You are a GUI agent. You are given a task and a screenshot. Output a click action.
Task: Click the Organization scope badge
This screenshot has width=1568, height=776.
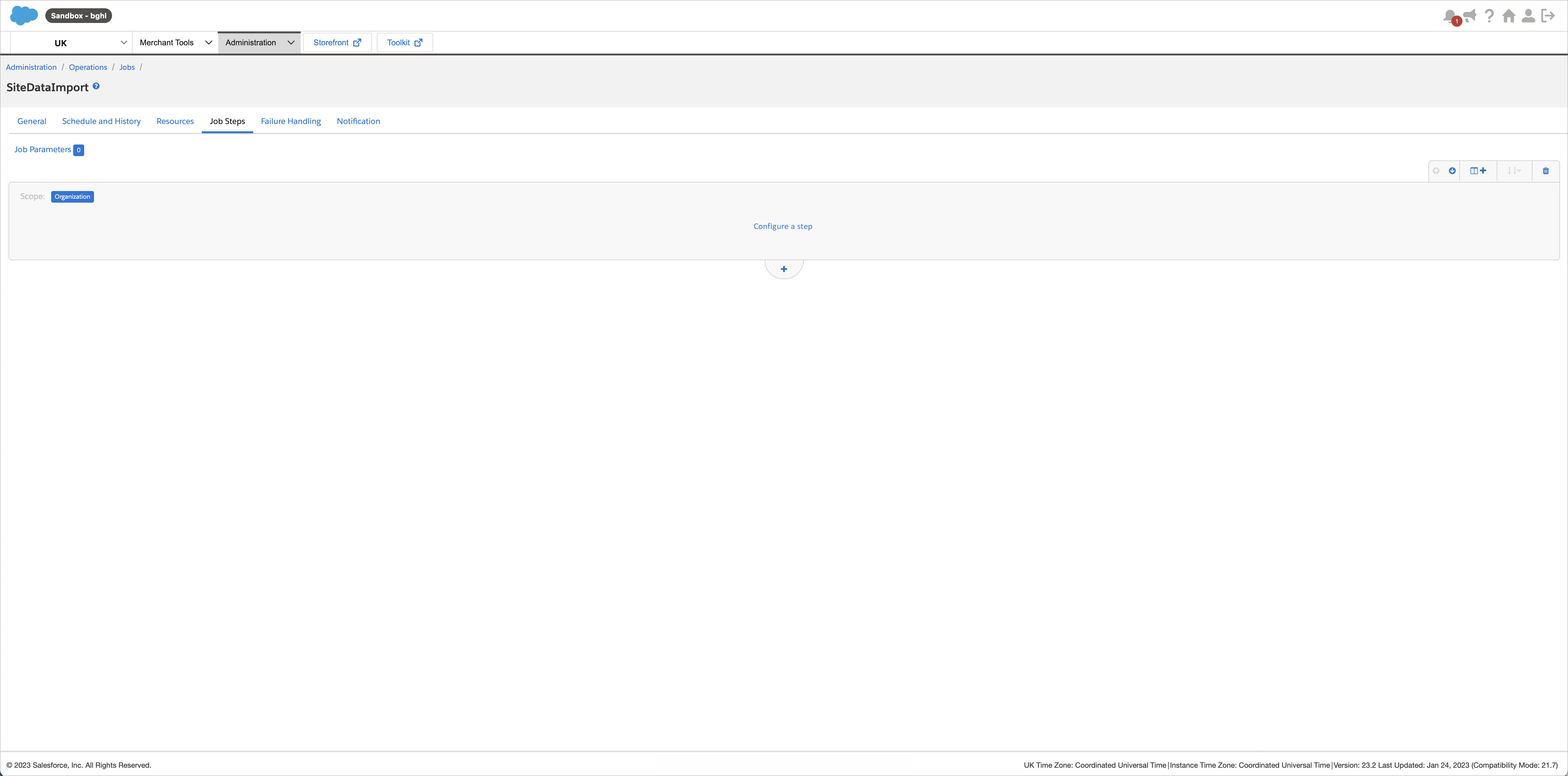(x=73, y=197)
